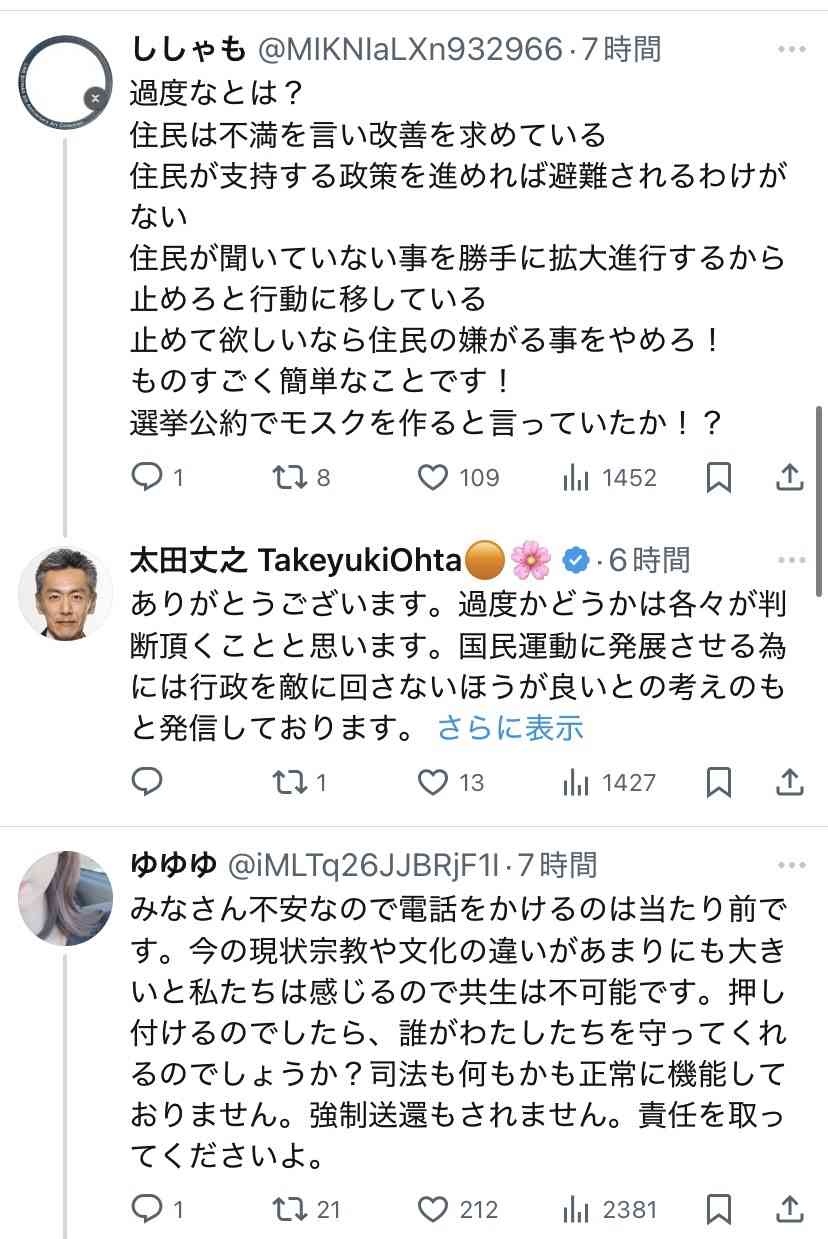This screenshot has width=828, height=1239.
Task: Open more options for 太田丈之's post
Action: click(x=790, y=560)
